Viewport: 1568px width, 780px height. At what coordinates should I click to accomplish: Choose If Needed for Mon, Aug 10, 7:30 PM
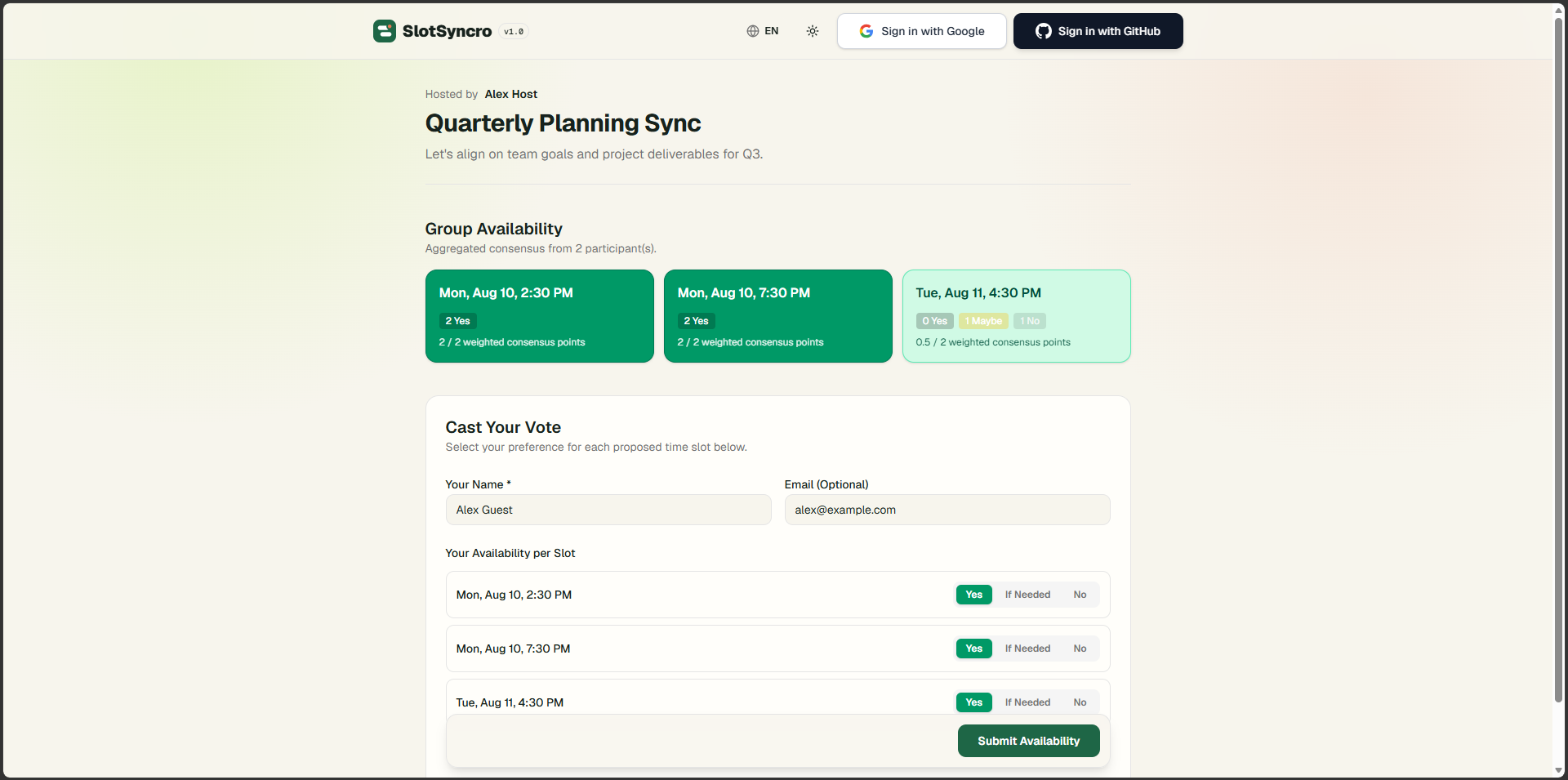pyautogui.click(x=1027, y=649)
